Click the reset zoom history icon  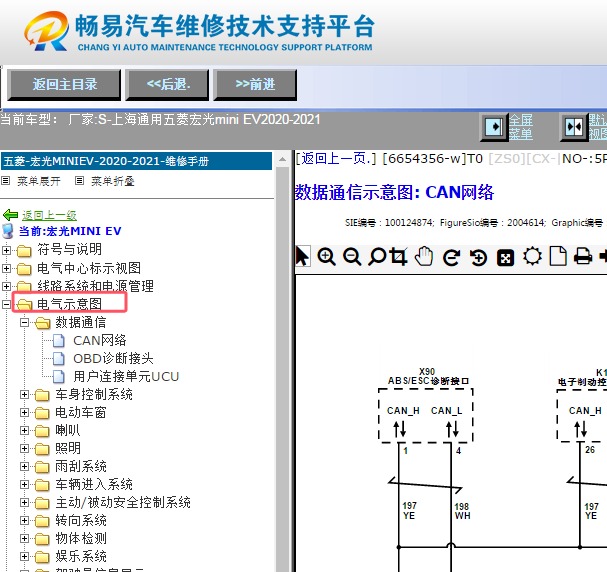click(x=478, y=257)
